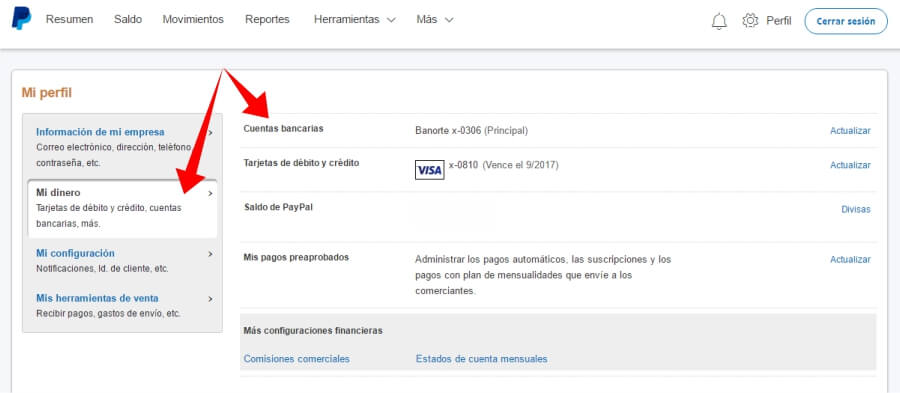The height and width of the screenshot is (393, 900).
Task: Click the Mis pagos preaprobados label
Action: (x=296, y=257)
